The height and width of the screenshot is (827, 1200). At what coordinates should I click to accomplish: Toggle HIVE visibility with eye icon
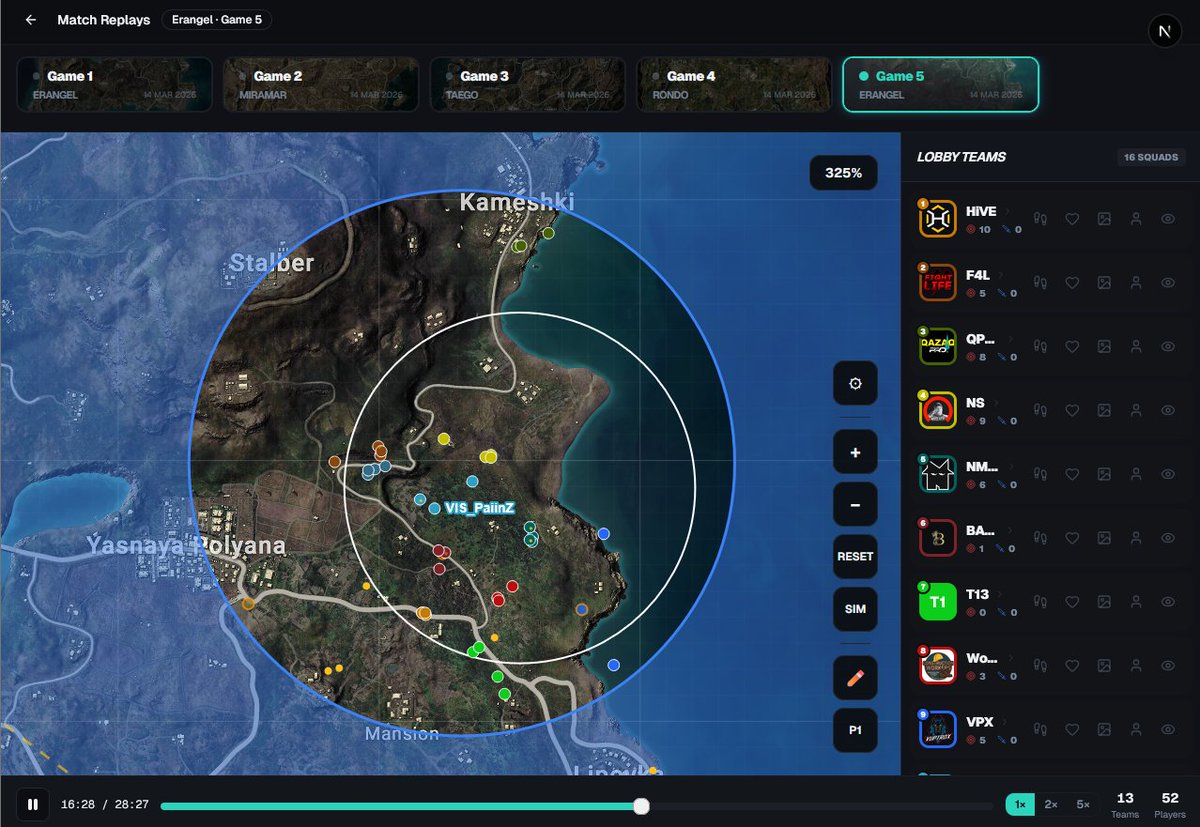1168,219
